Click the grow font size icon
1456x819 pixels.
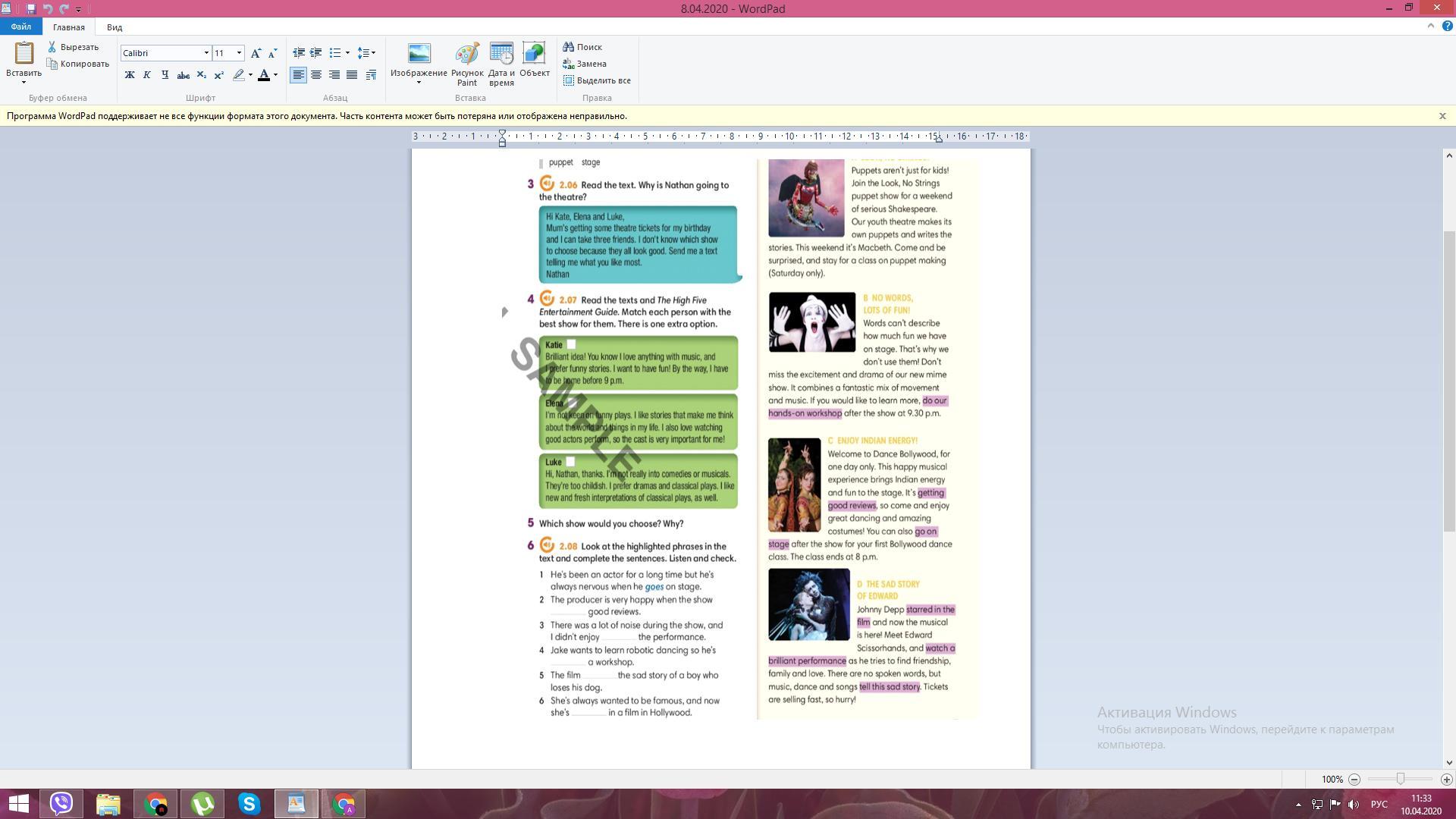pyautogui.click(x=256, y=53)
